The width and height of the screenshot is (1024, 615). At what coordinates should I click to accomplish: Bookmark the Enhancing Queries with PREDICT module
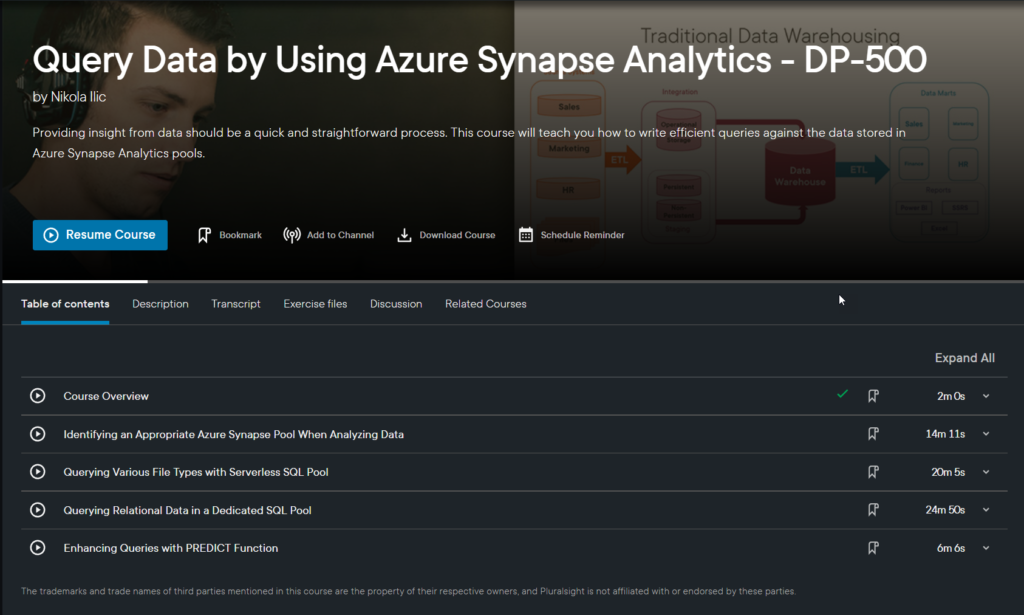(x=873, y=548)
